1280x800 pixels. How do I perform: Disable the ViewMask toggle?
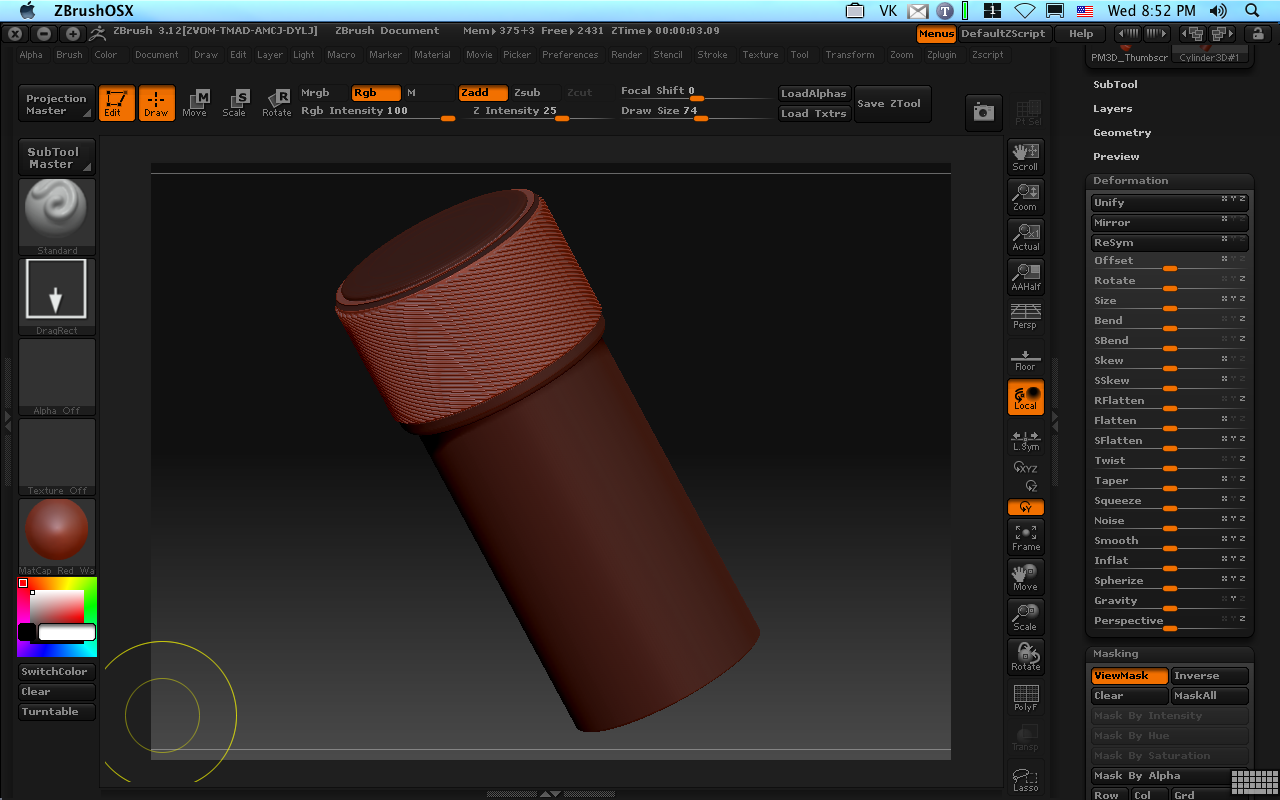[x=1128, y=676]
